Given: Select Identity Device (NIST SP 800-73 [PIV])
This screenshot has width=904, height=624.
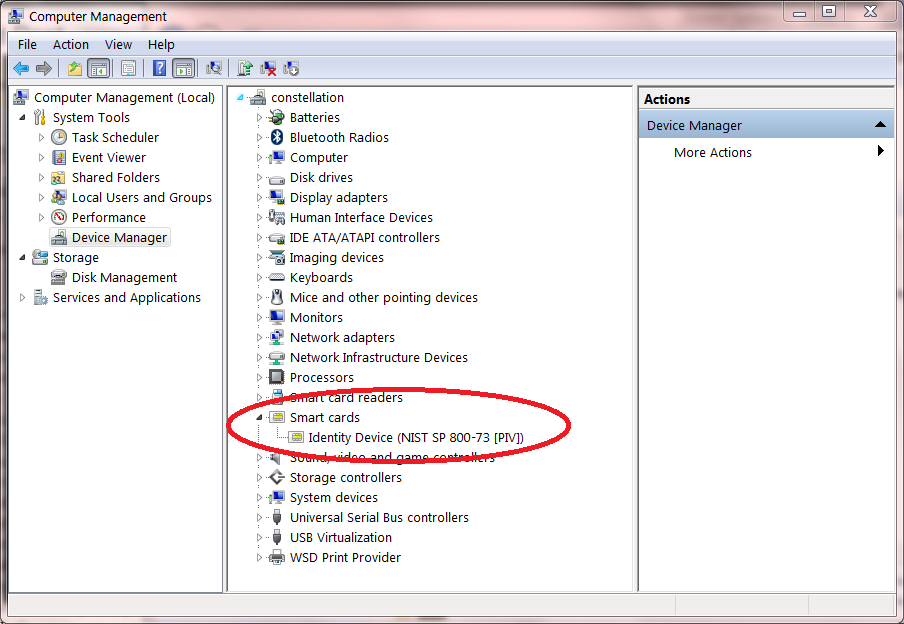Looking at the screenshot, I should click(x=415, y=437).
